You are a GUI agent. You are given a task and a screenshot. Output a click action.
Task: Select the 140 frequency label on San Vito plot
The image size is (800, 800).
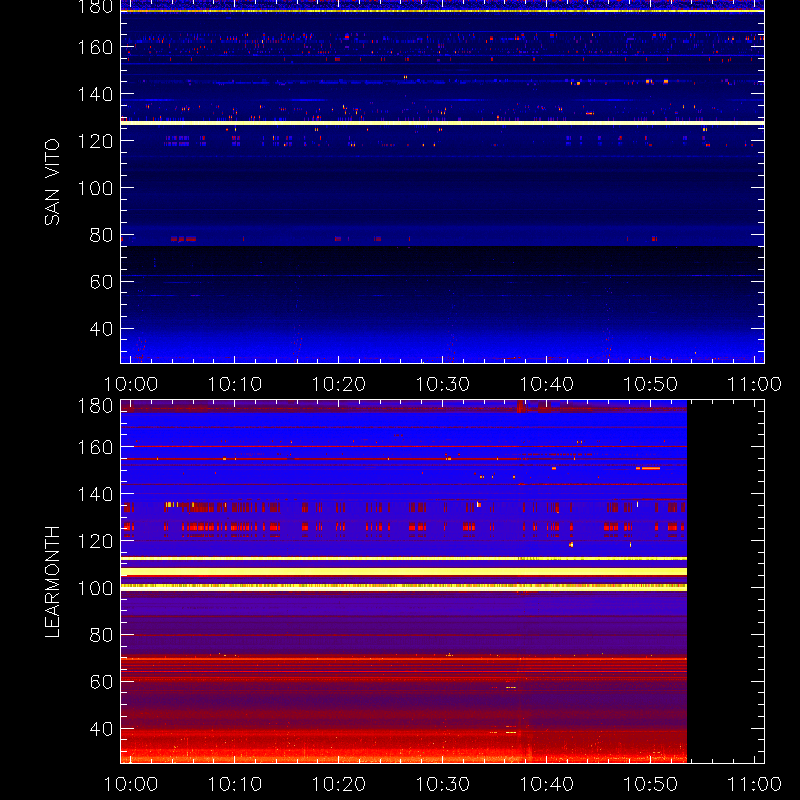pyautogui.click(x=95, y=94)
